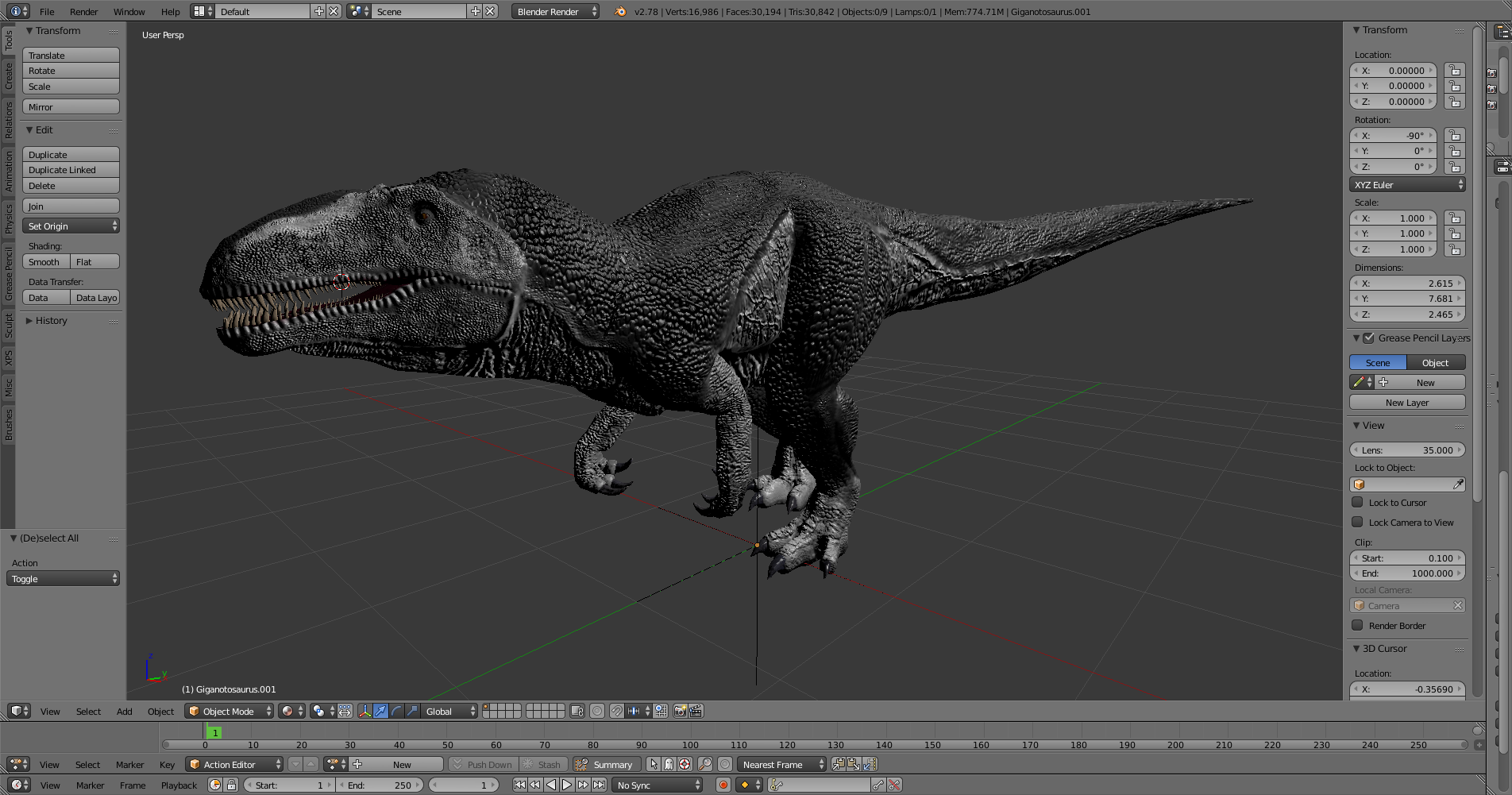1512x795 pixels.
Task: Click the remove keyframe crossed-key icon
Action: [x=894, y=785]
